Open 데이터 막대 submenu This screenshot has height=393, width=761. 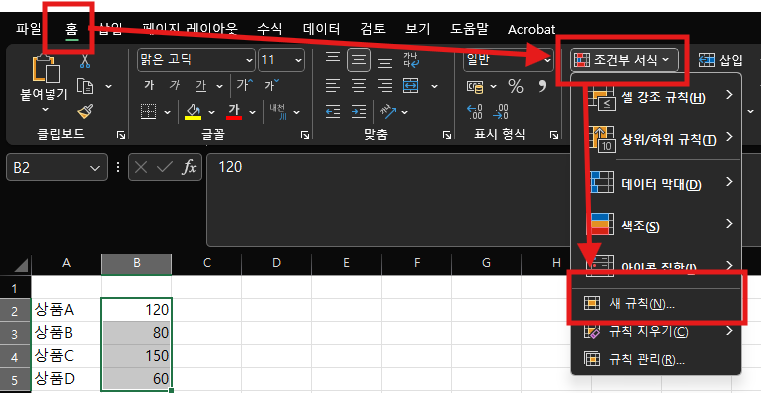tap(656, 184)
